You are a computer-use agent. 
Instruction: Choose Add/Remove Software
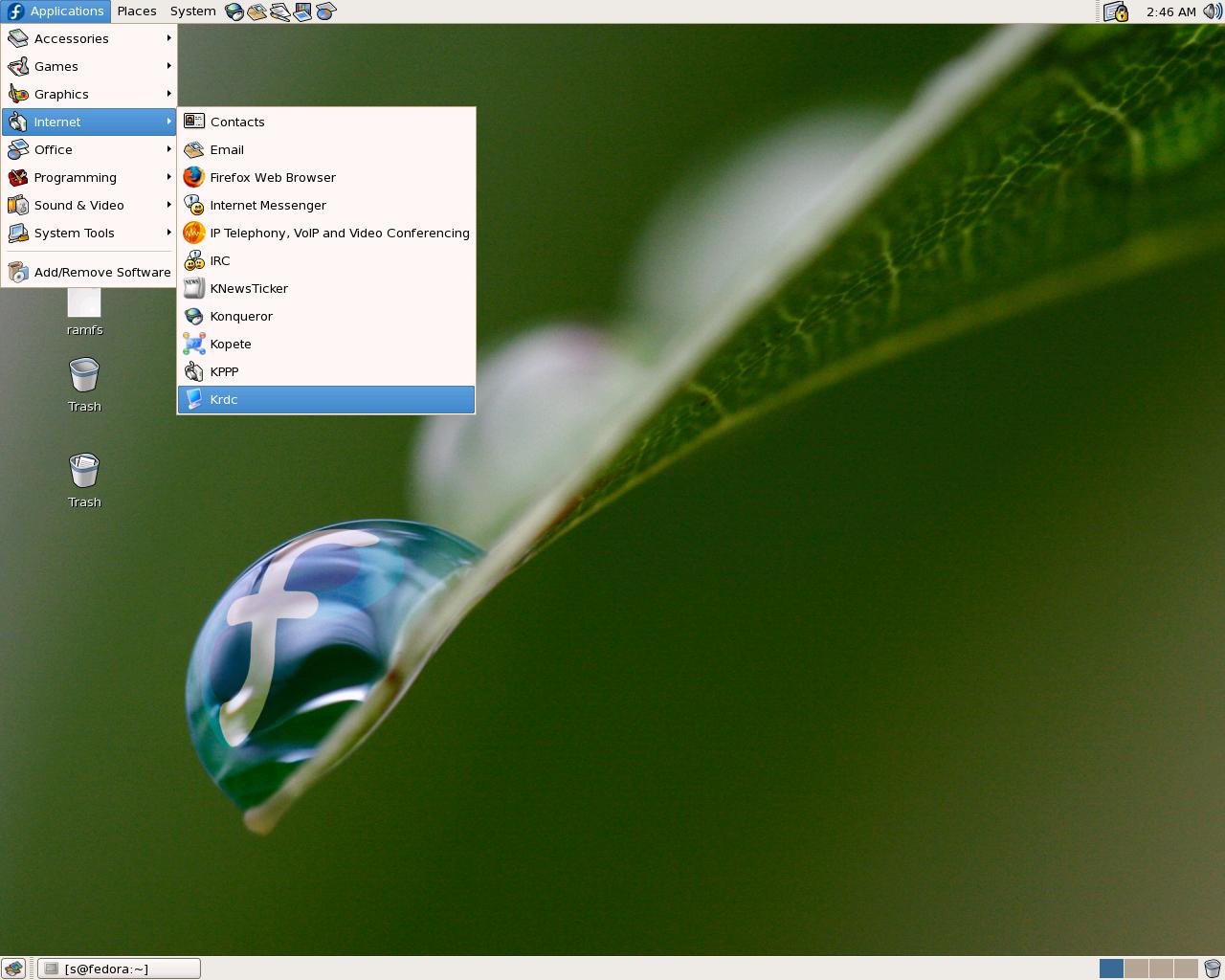pyautogui.click(x=89, y=272)
